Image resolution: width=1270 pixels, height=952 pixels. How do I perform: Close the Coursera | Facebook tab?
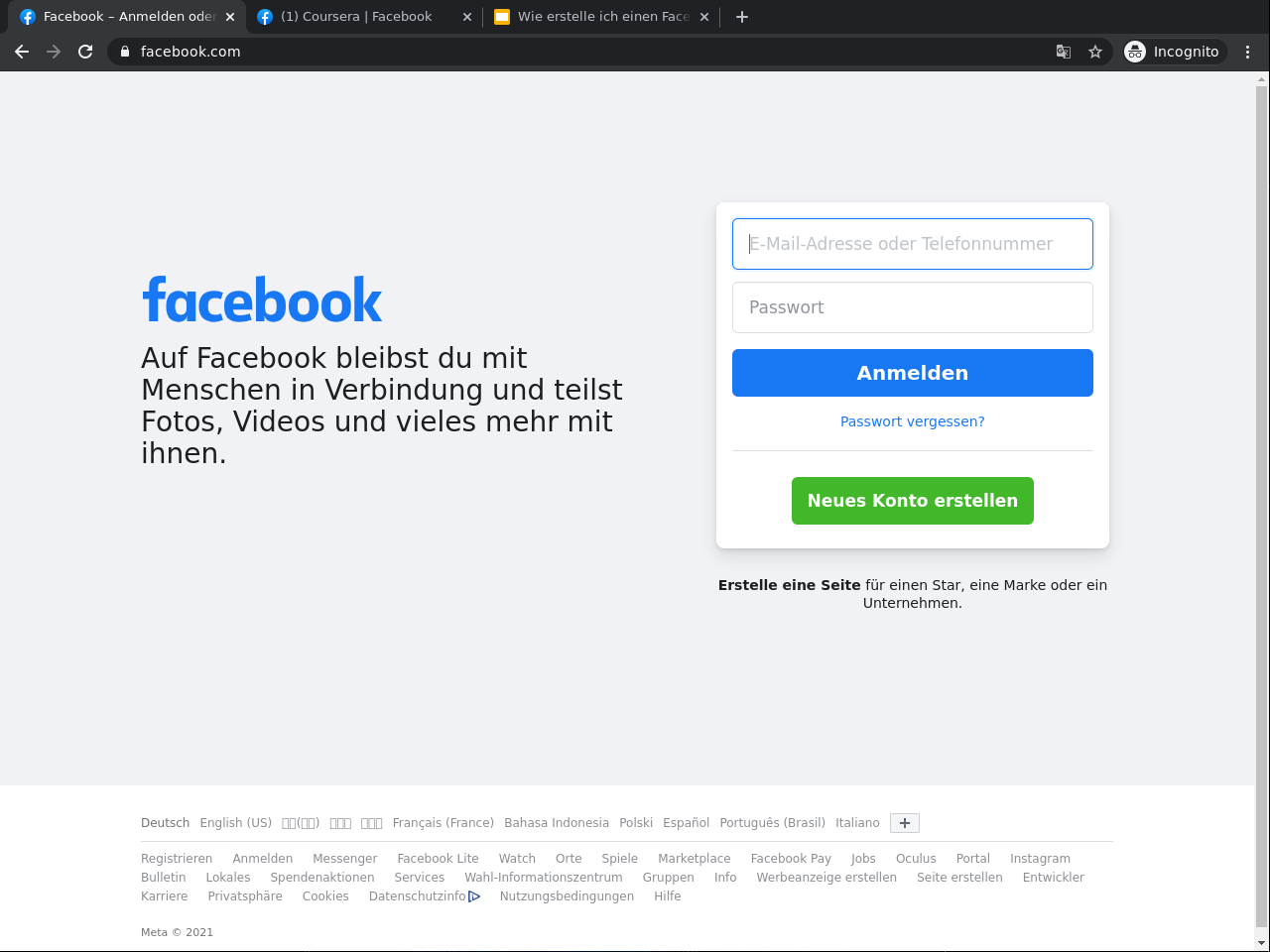point(467,17)
